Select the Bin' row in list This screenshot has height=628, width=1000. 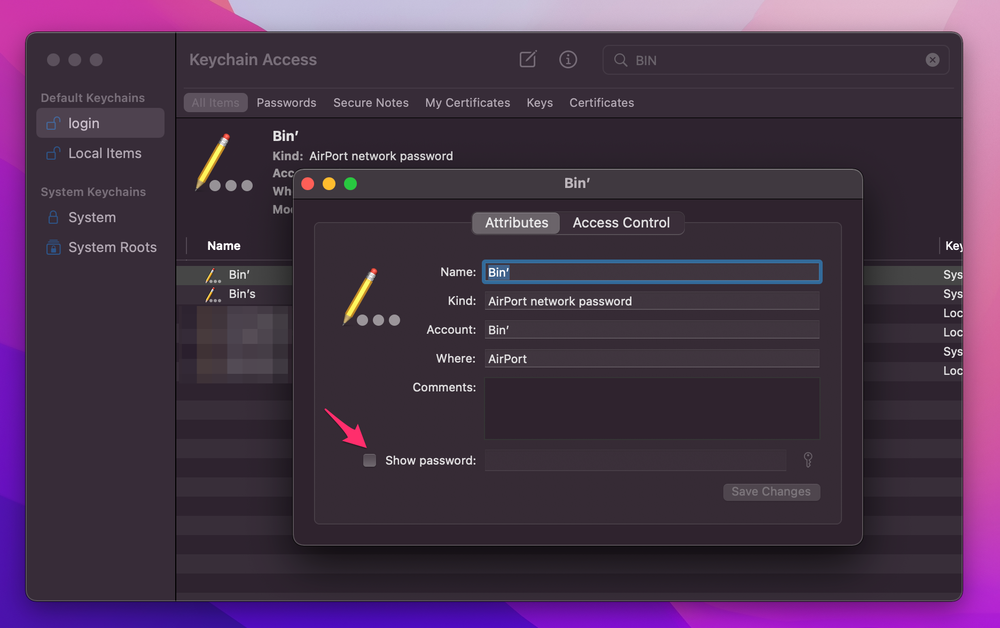coord(235,274)
